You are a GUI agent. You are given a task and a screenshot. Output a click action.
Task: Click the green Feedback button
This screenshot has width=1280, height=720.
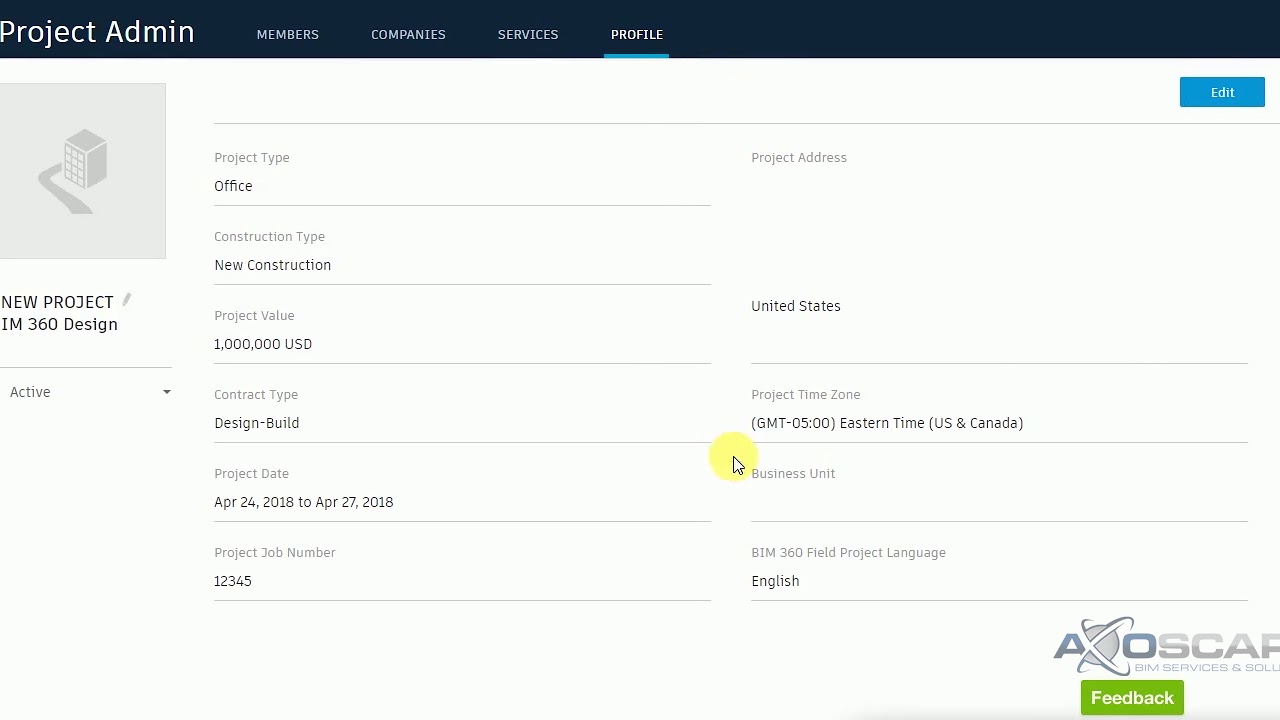pyautogui.click(x=1132, y=698)
